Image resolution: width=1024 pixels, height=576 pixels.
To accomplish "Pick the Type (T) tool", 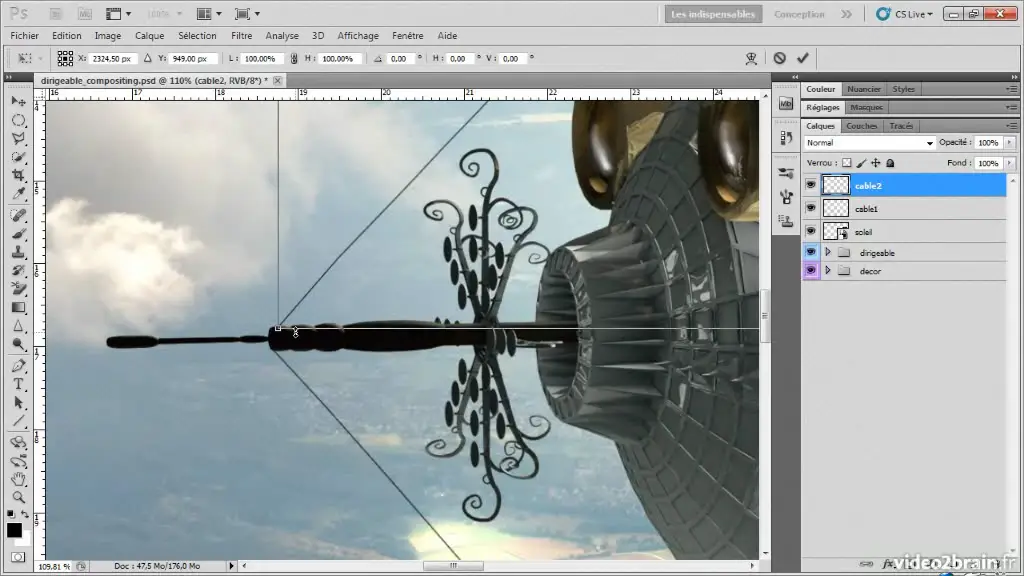I will click(18, 385).
